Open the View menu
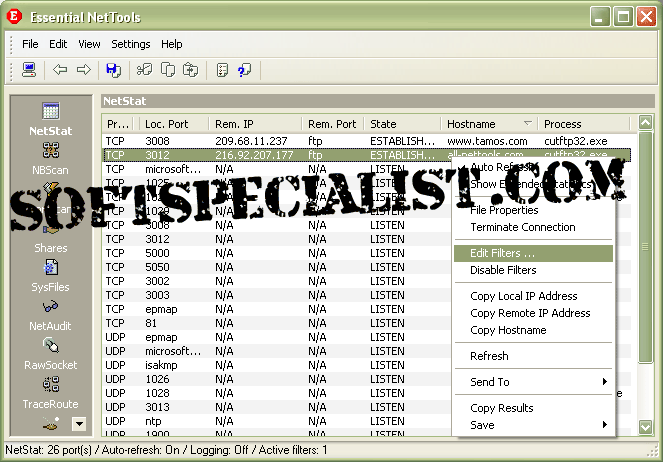The height and width of the screenshot is (462, 663). [x=89, y=44]
